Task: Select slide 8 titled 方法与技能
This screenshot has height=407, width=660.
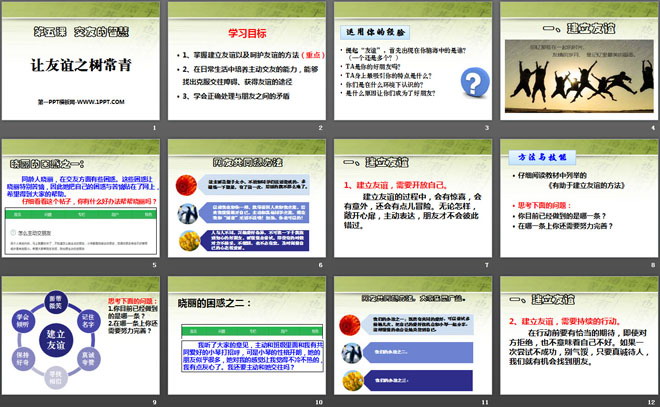Action: point(579,198)
